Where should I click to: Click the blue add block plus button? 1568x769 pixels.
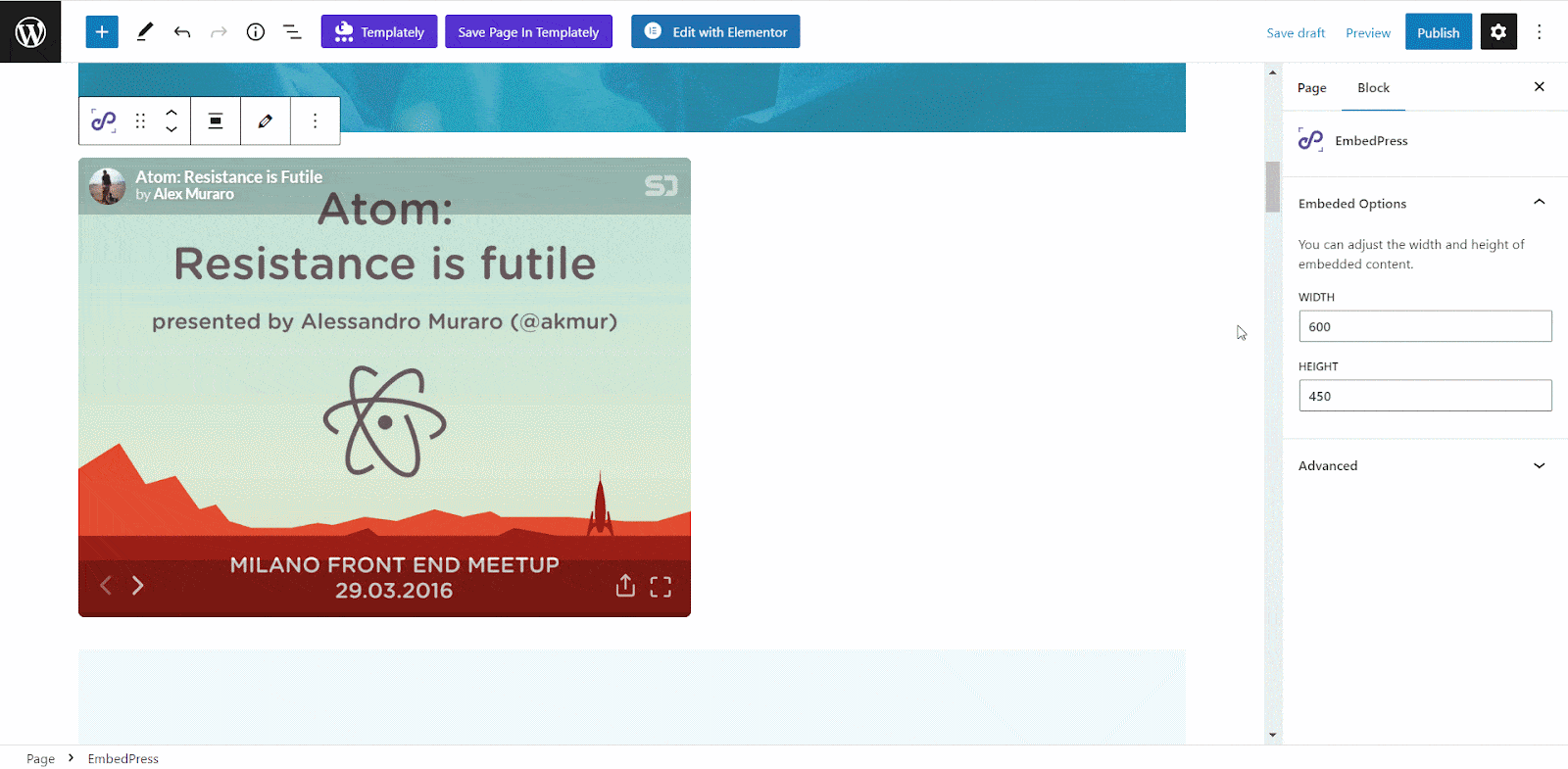pyautogui.click(x=102, y=31)
